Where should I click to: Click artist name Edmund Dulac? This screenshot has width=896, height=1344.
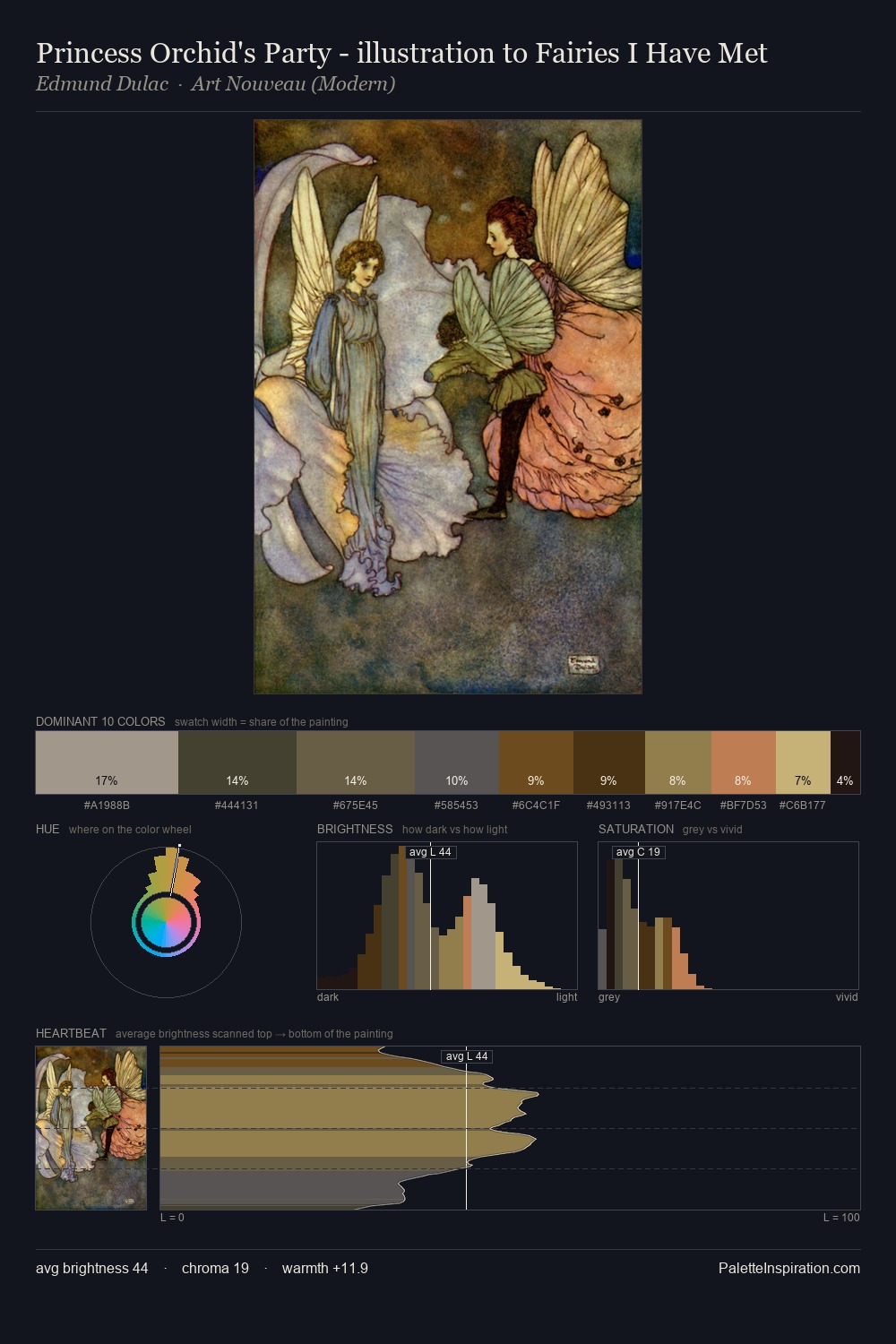(x=102, y=84)
